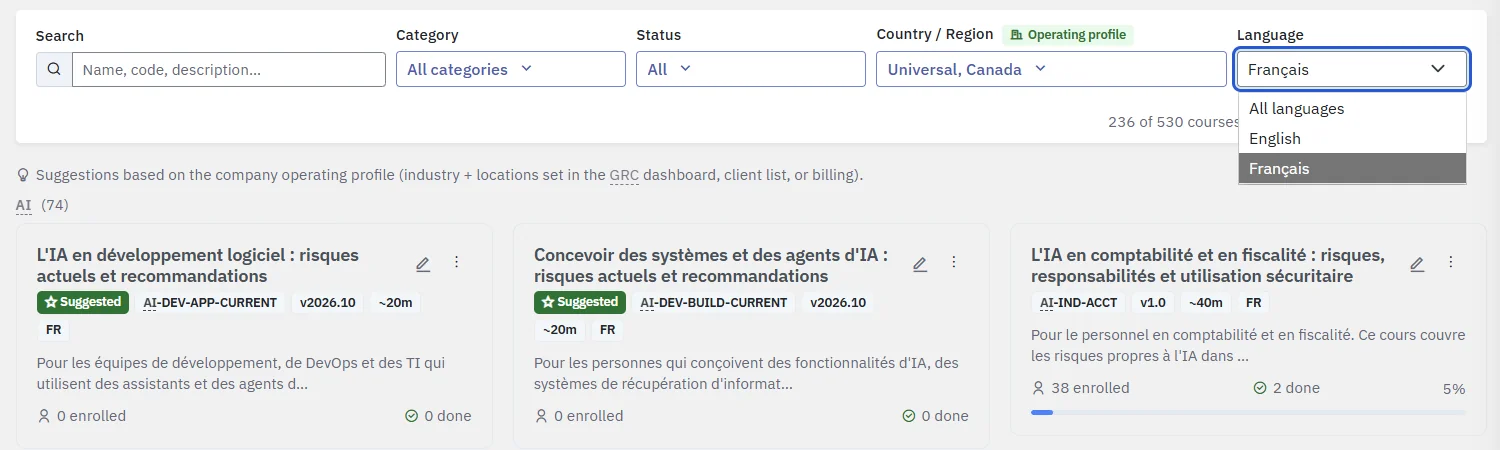
Task: Click the 38 enrolled count
Action: (x=1080, y=388)
